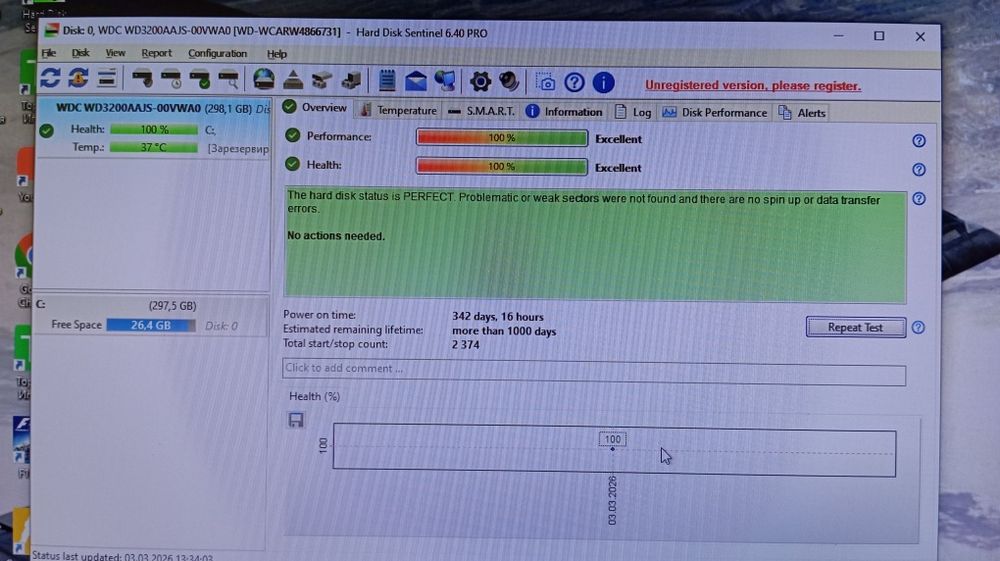Screen dimensions: 1000x561
Task: Click the '342 days, 16 hours' value
Action: pos(497,317)
